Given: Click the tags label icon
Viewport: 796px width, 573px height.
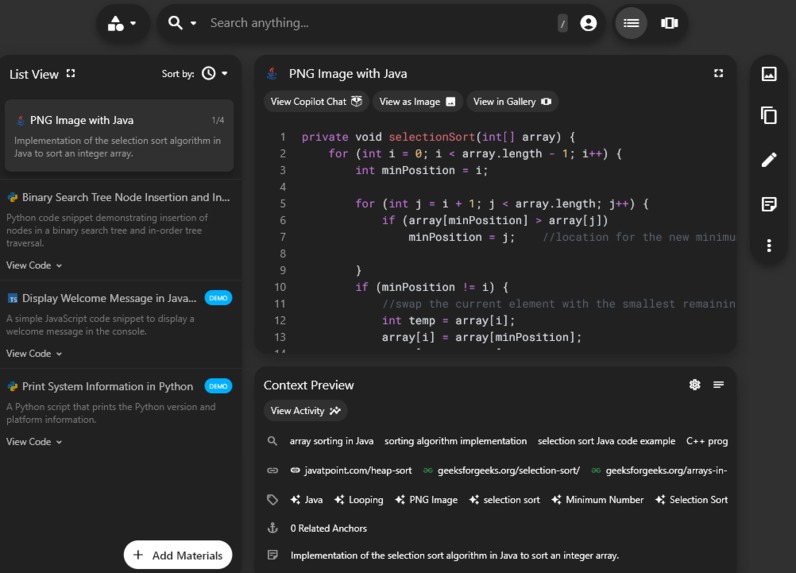Looking at the screenshot, I should pyautogui.click(x=273, y=500).
